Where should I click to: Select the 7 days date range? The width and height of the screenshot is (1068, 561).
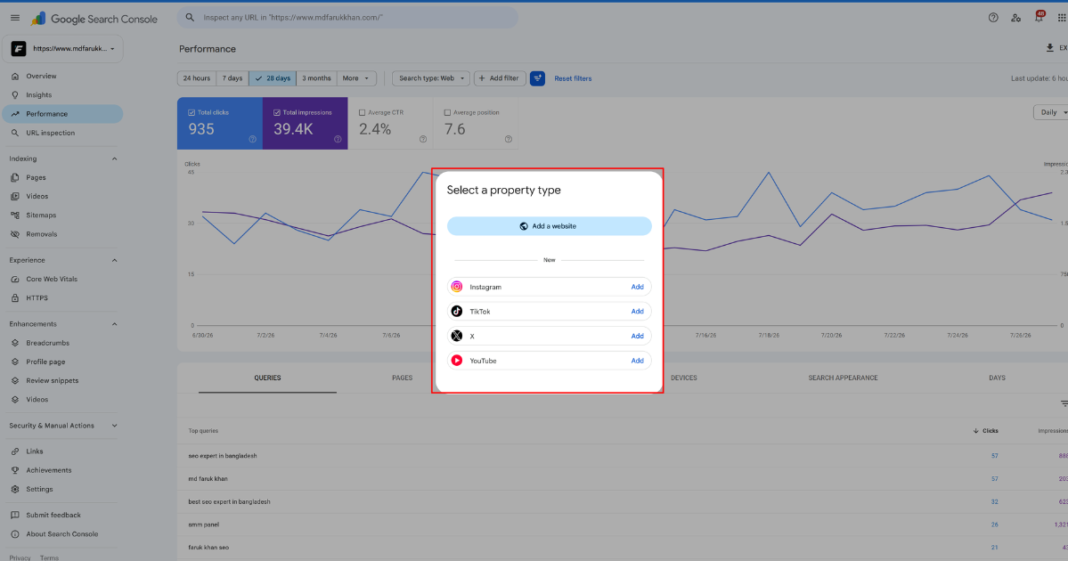[232, 78]
